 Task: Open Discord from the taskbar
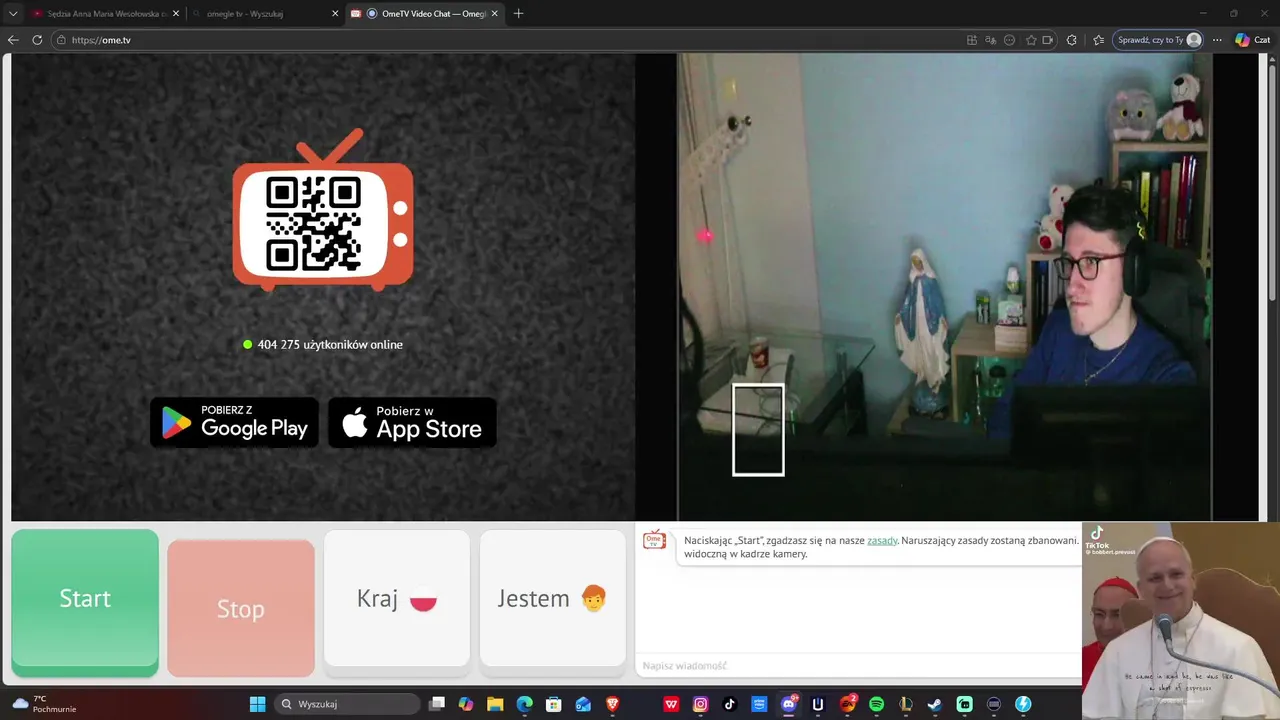click(x=789, y=704)
